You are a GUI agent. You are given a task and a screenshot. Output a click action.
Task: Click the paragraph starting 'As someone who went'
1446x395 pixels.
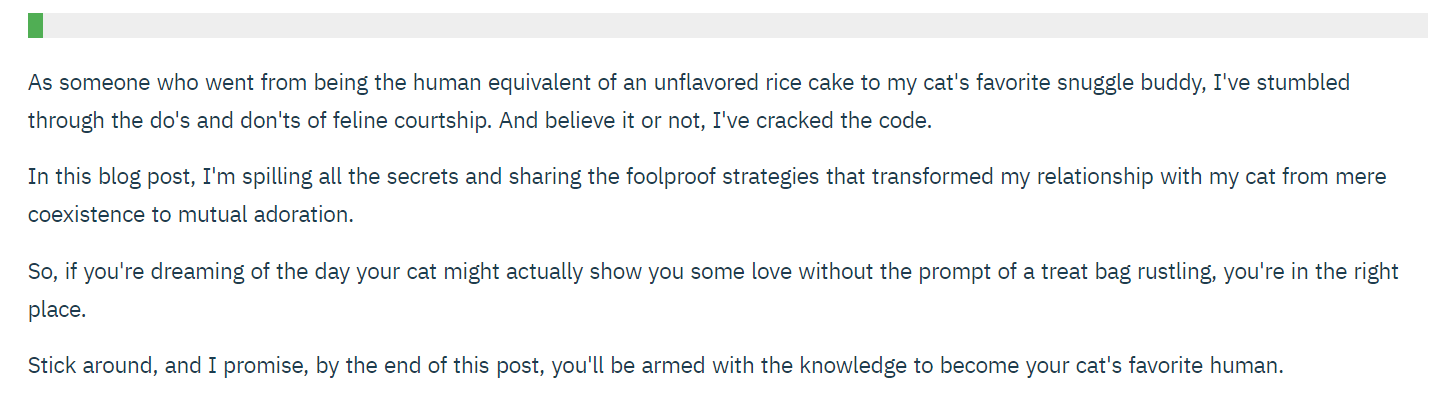[689, 101]
